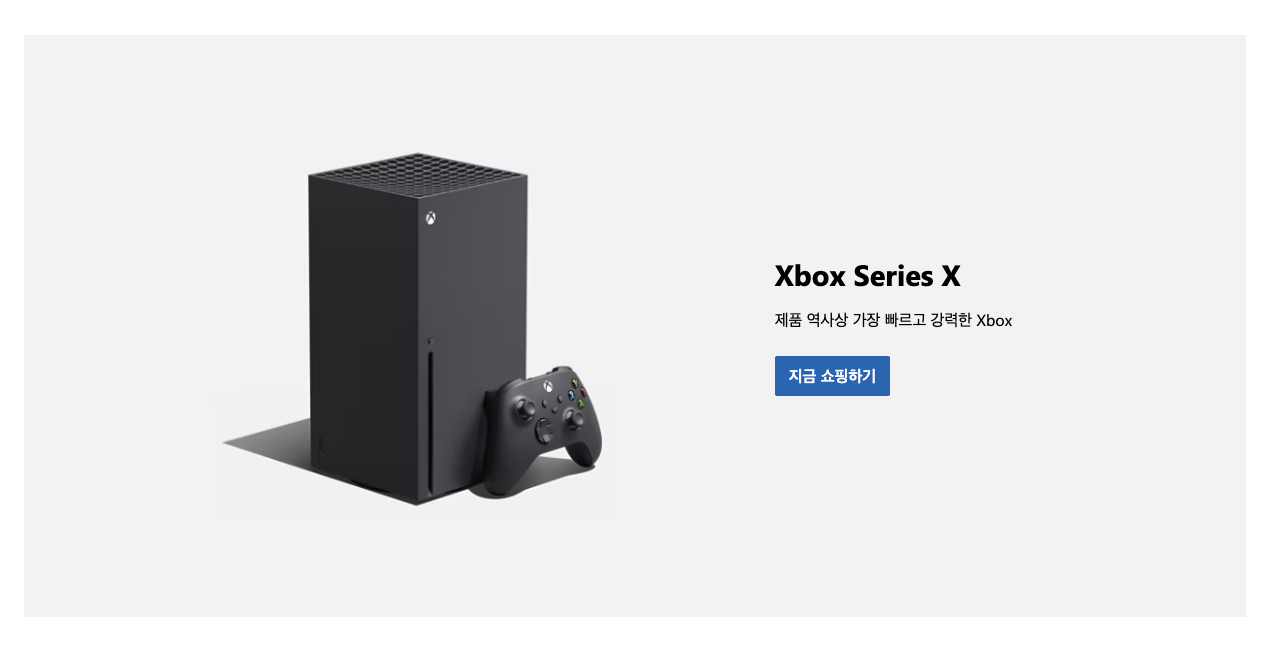Click the word 'Series' in the heading
1274x650 pixels.
(x=894, y=276)
